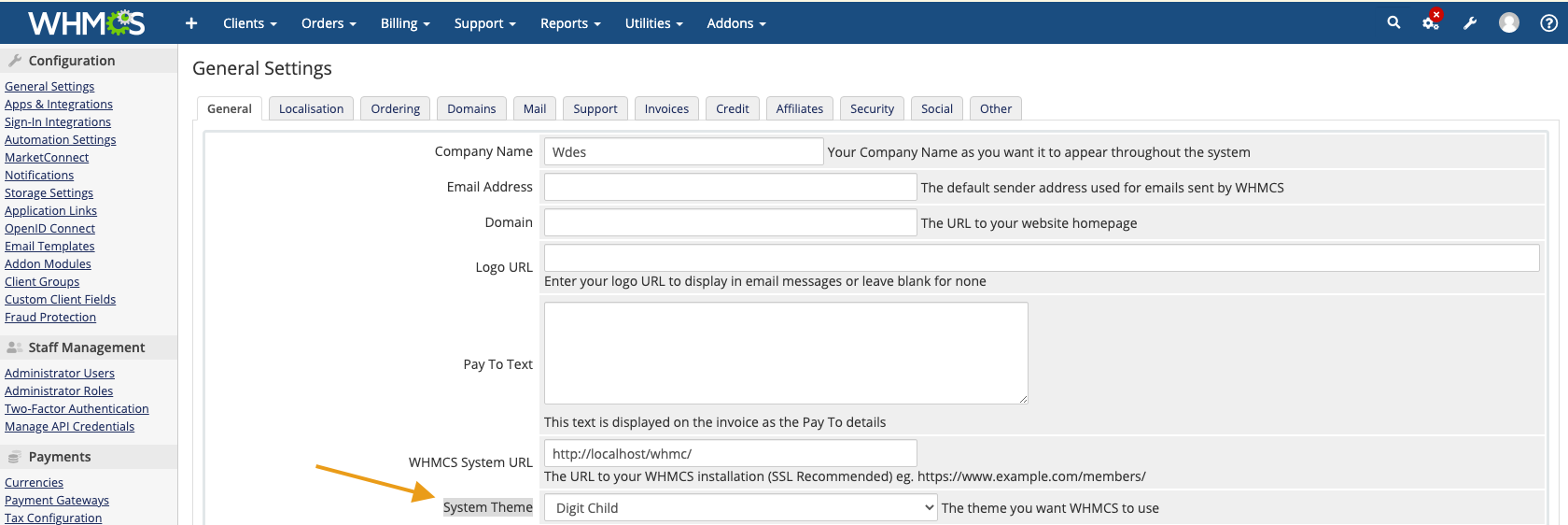The height and width of the screenshot is (525, 1568).
Task: Go to the Affiliates tab
Action: pos(800,108)
